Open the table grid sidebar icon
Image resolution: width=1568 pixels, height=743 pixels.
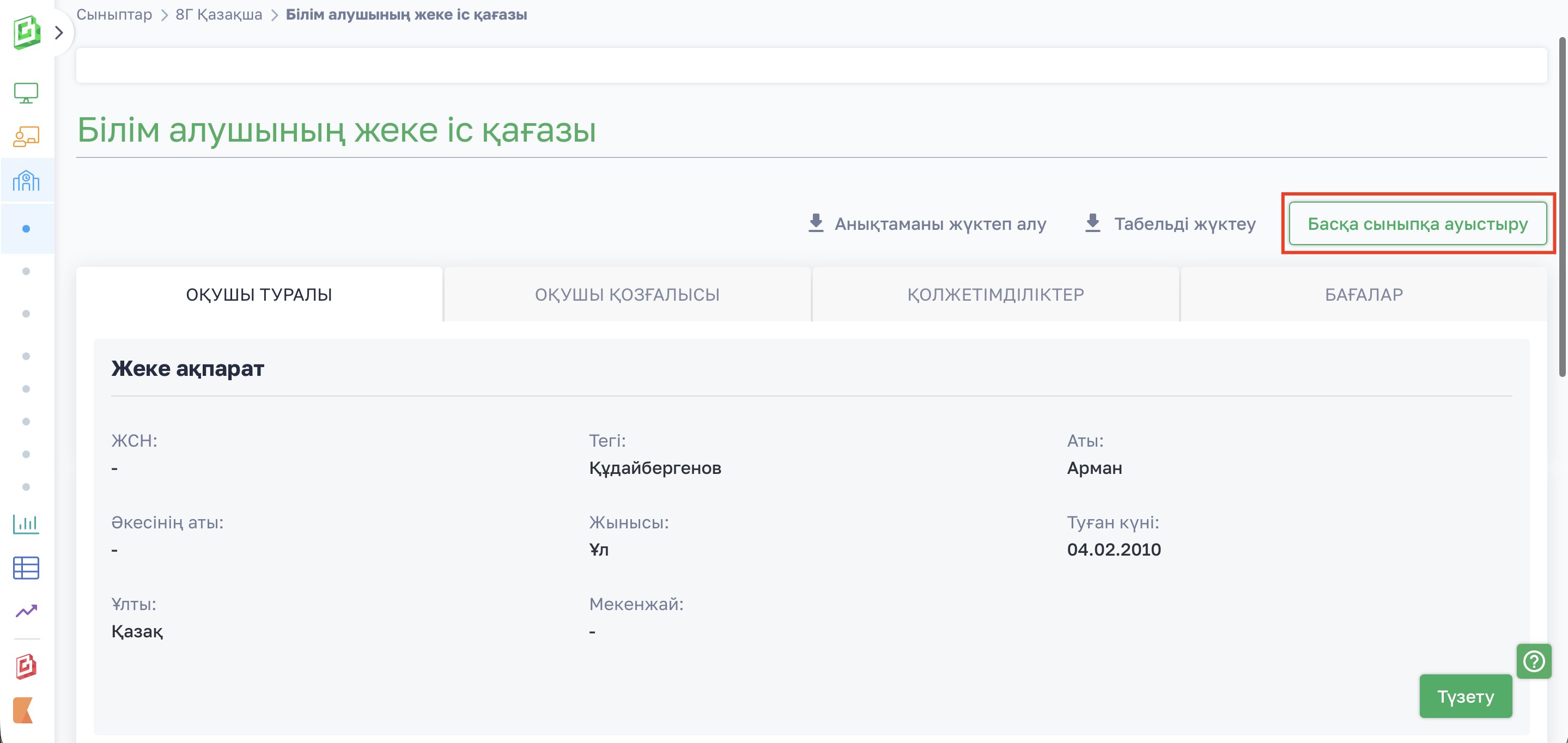(26, 568)
